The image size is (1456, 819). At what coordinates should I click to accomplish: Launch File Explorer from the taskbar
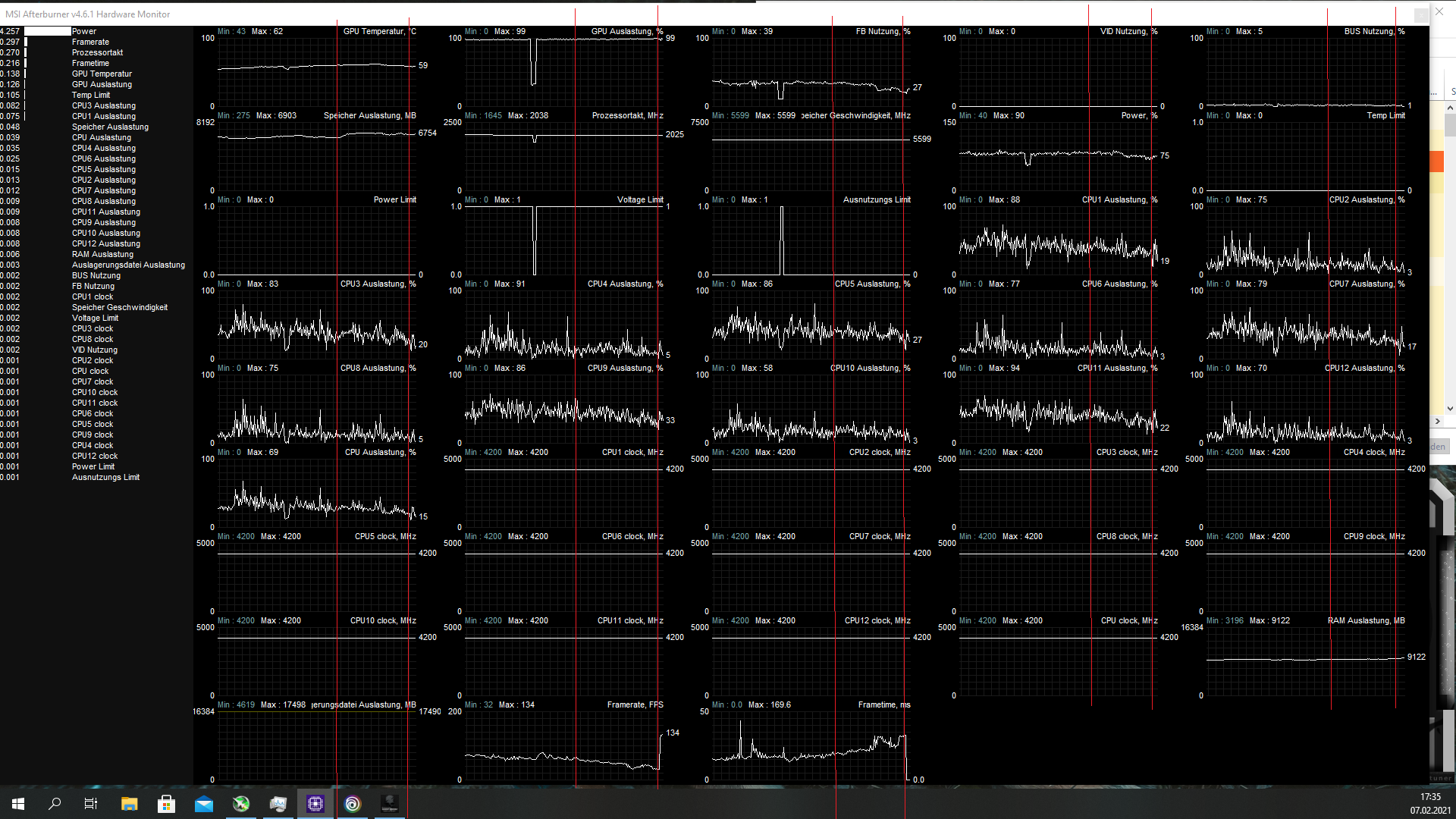click(129, 804)
